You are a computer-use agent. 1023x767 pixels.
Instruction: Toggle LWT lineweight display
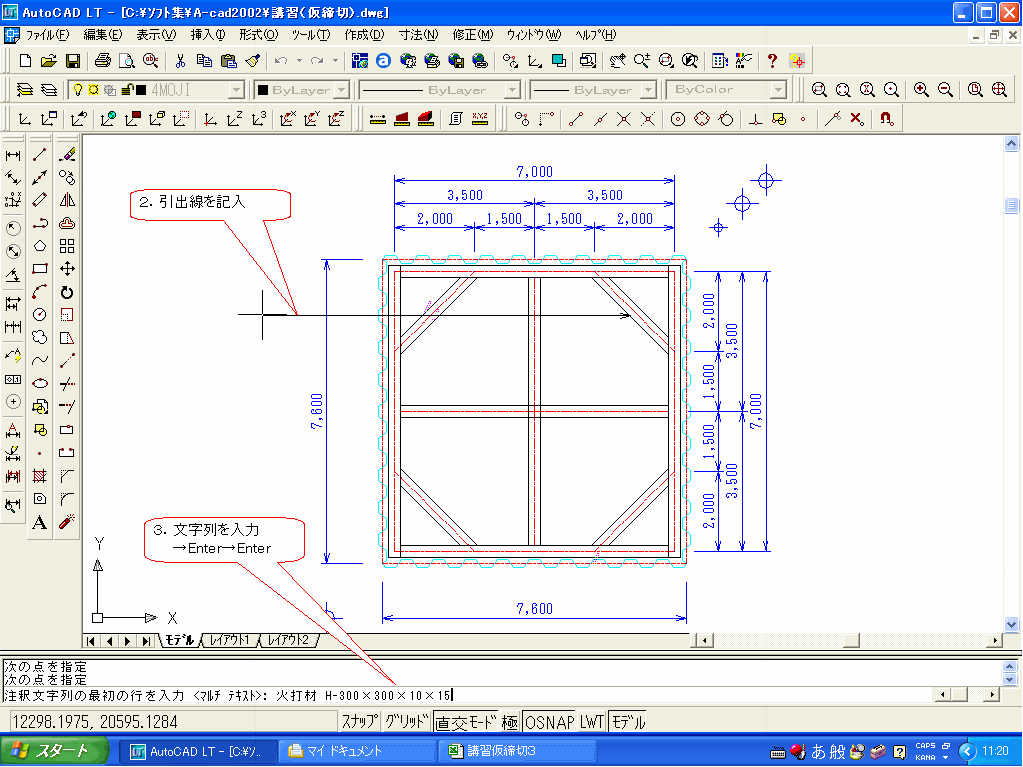592,721
